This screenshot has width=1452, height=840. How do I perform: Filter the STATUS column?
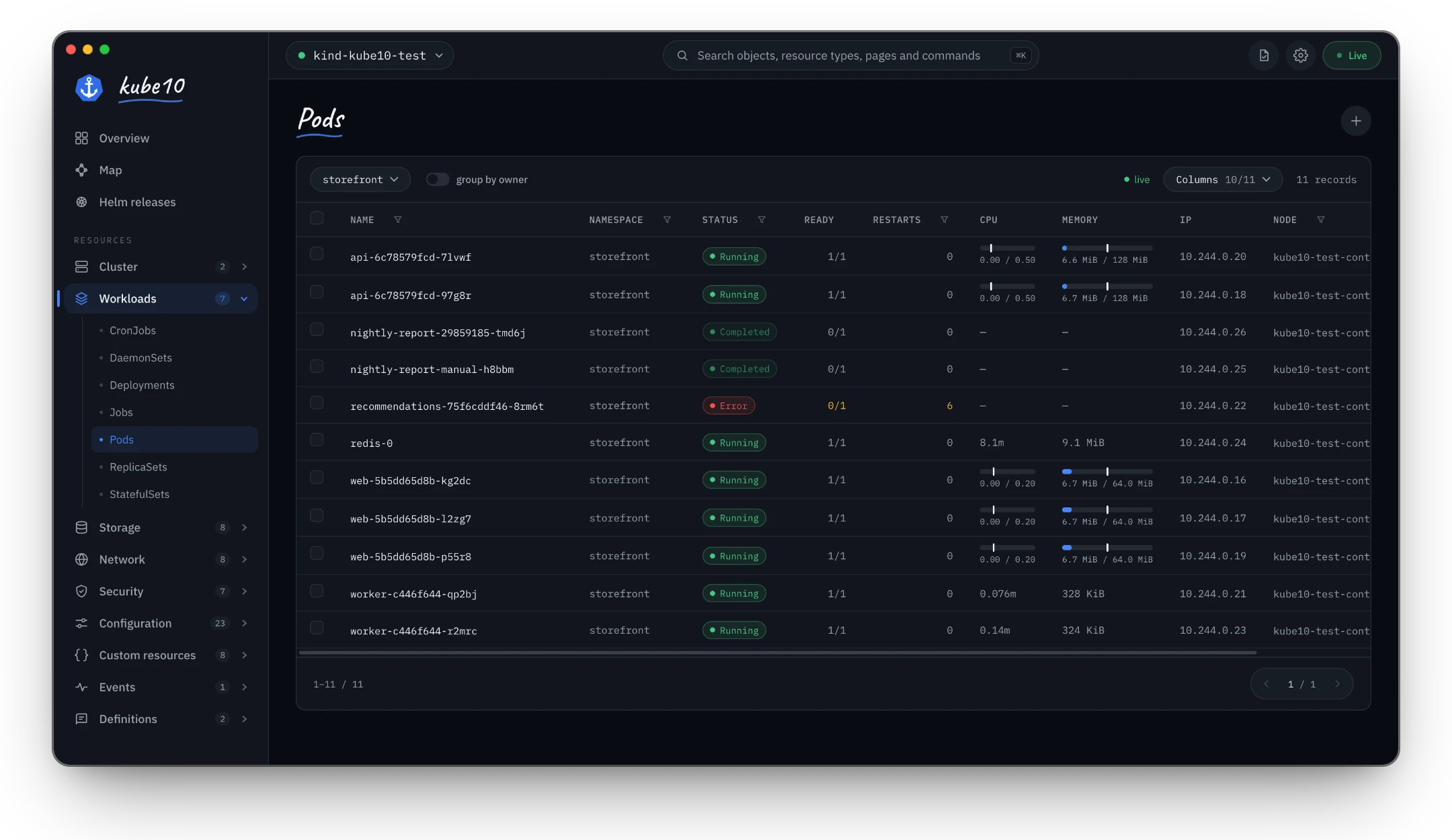[x=762, y=220]
